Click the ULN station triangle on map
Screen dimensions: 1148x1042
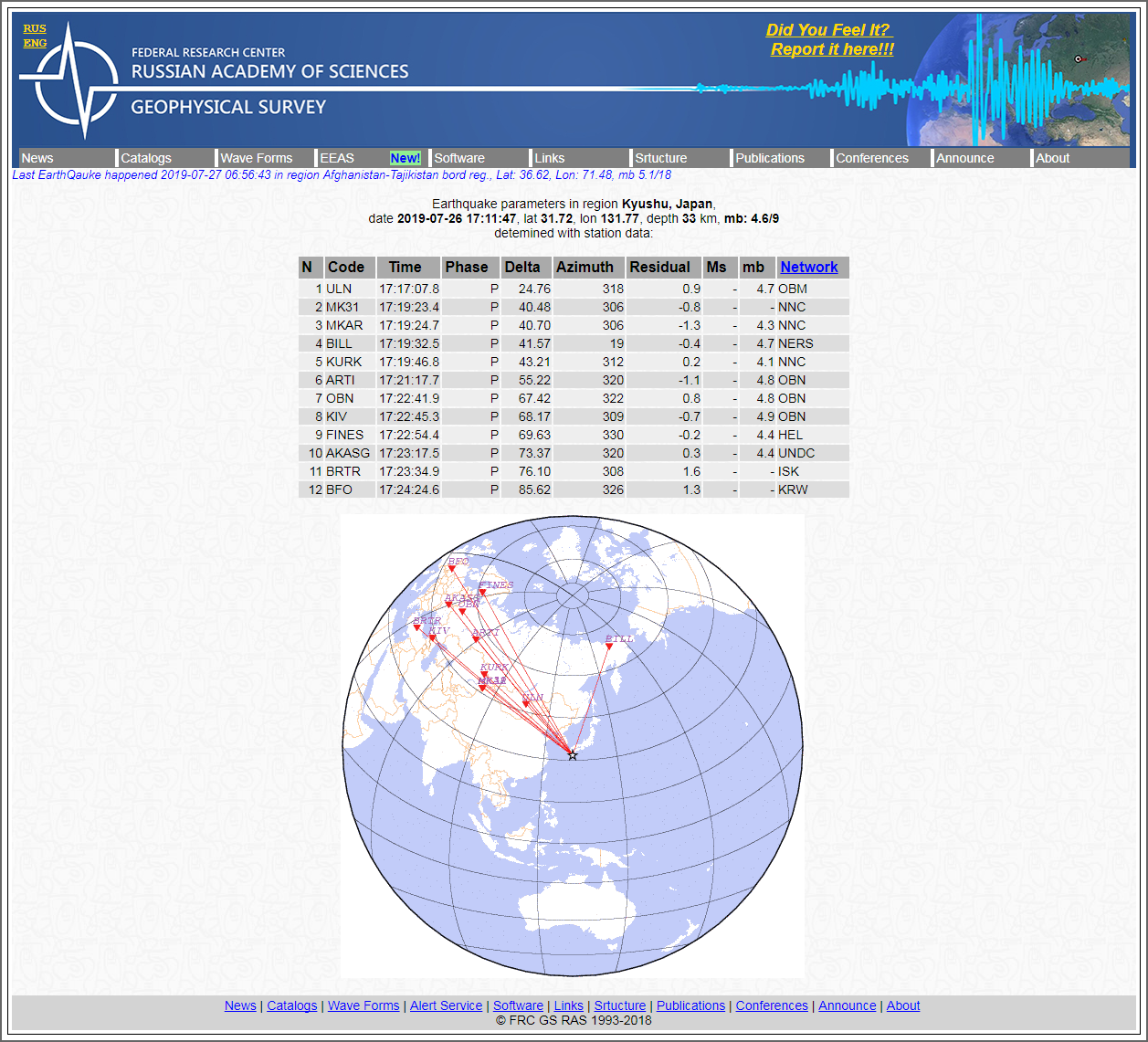pyautogui.click(x=526, y=704)
